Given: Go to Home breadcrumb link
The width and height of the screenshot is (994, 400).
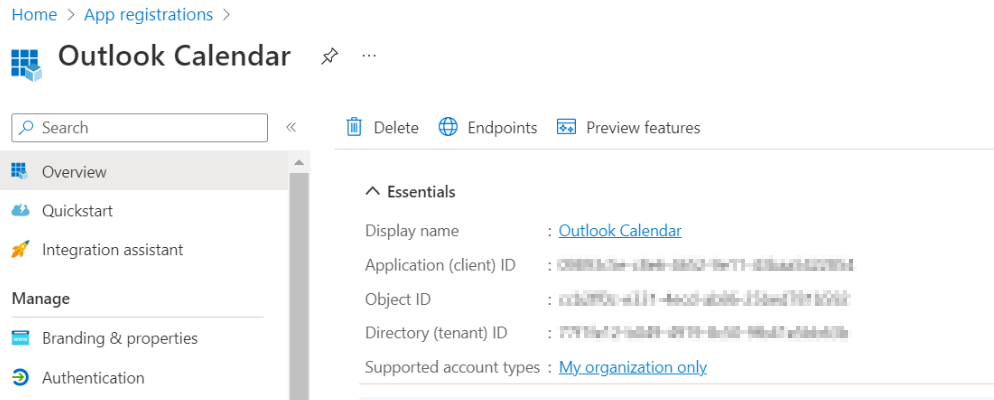Looking at the screenshot, I should point(33,15).
